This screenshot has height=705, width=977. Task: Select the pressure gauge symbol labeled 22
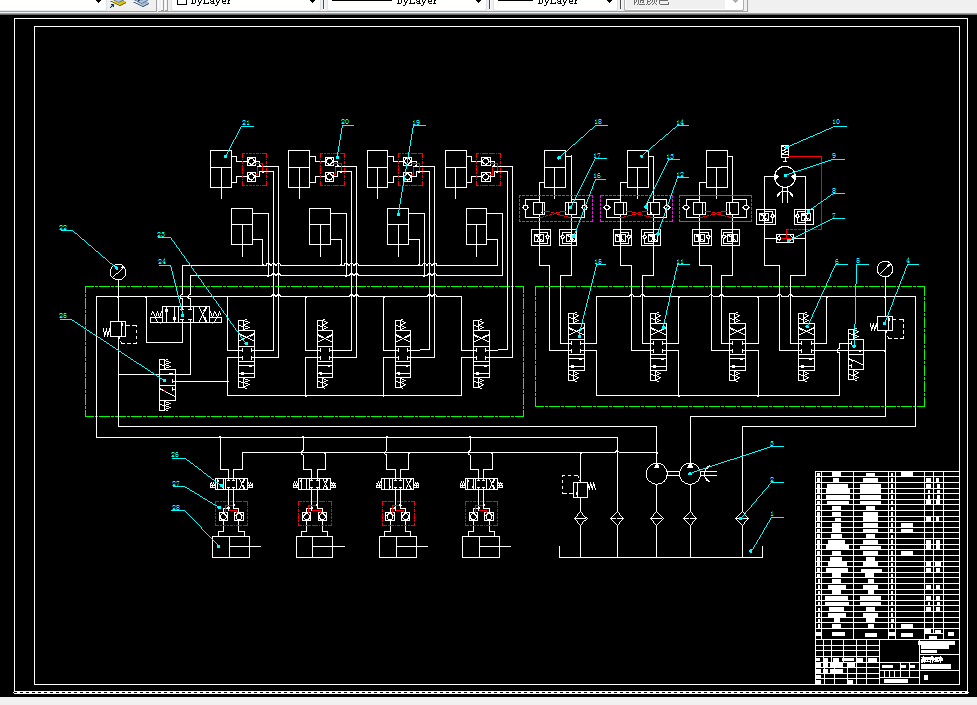[x=118, y=272]
